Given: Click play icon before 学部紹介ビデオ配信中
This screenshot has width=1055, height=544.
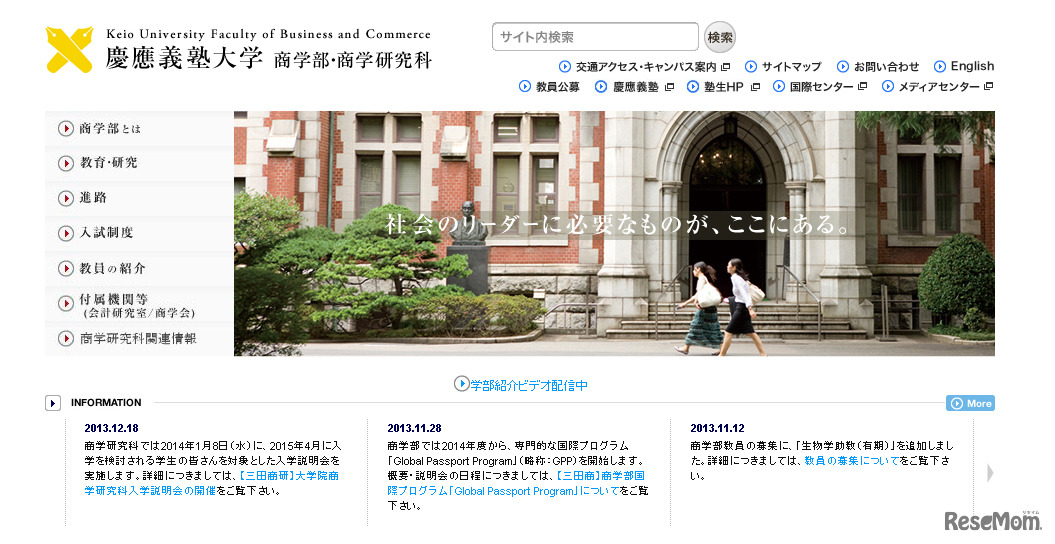Looking at the screenshot, I should (x=461, y=384).
